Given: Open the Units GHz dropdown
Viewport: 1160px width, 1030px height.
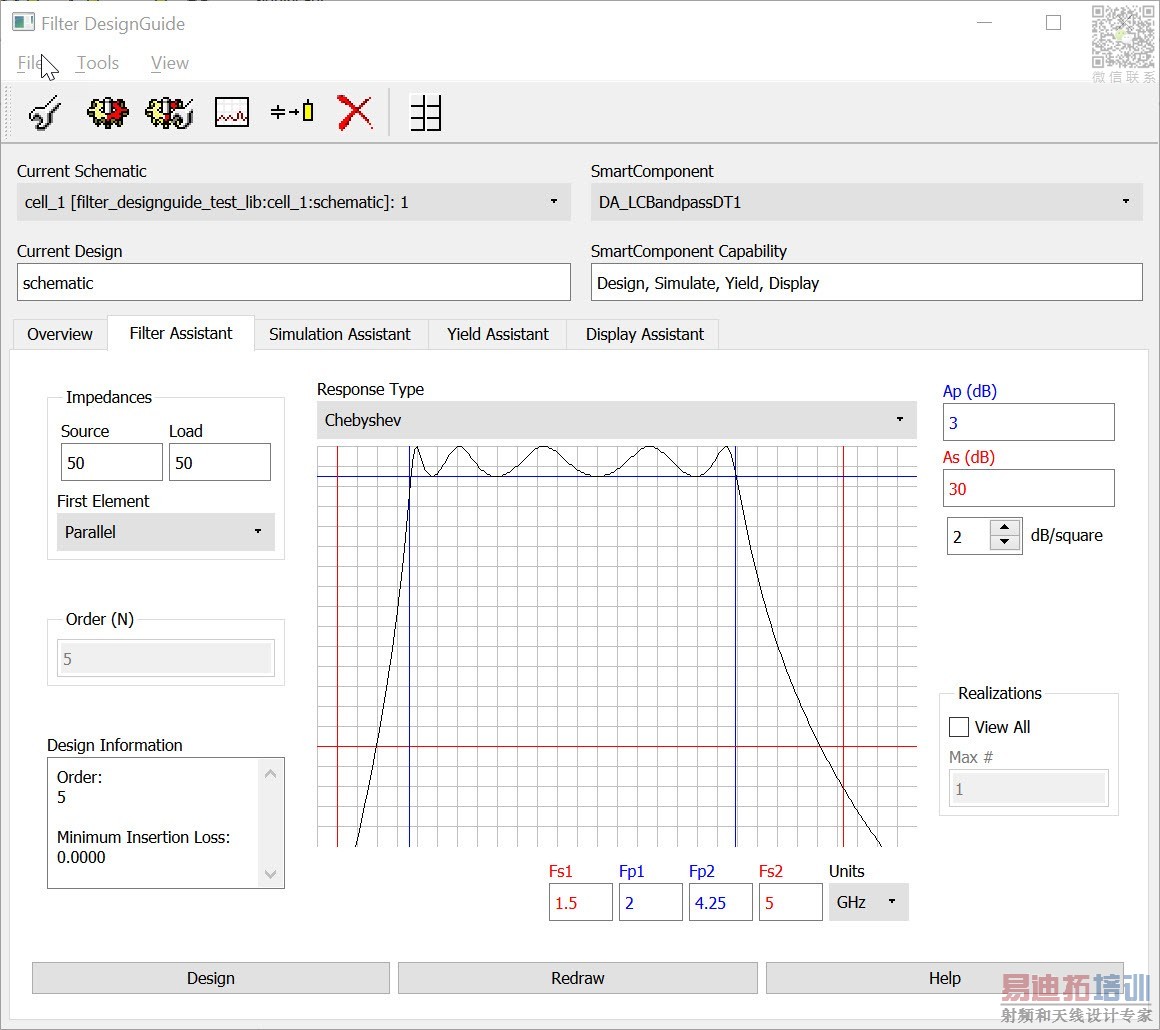Looking at the screenshot, I should pyautogui.click(x=868, y=902).
